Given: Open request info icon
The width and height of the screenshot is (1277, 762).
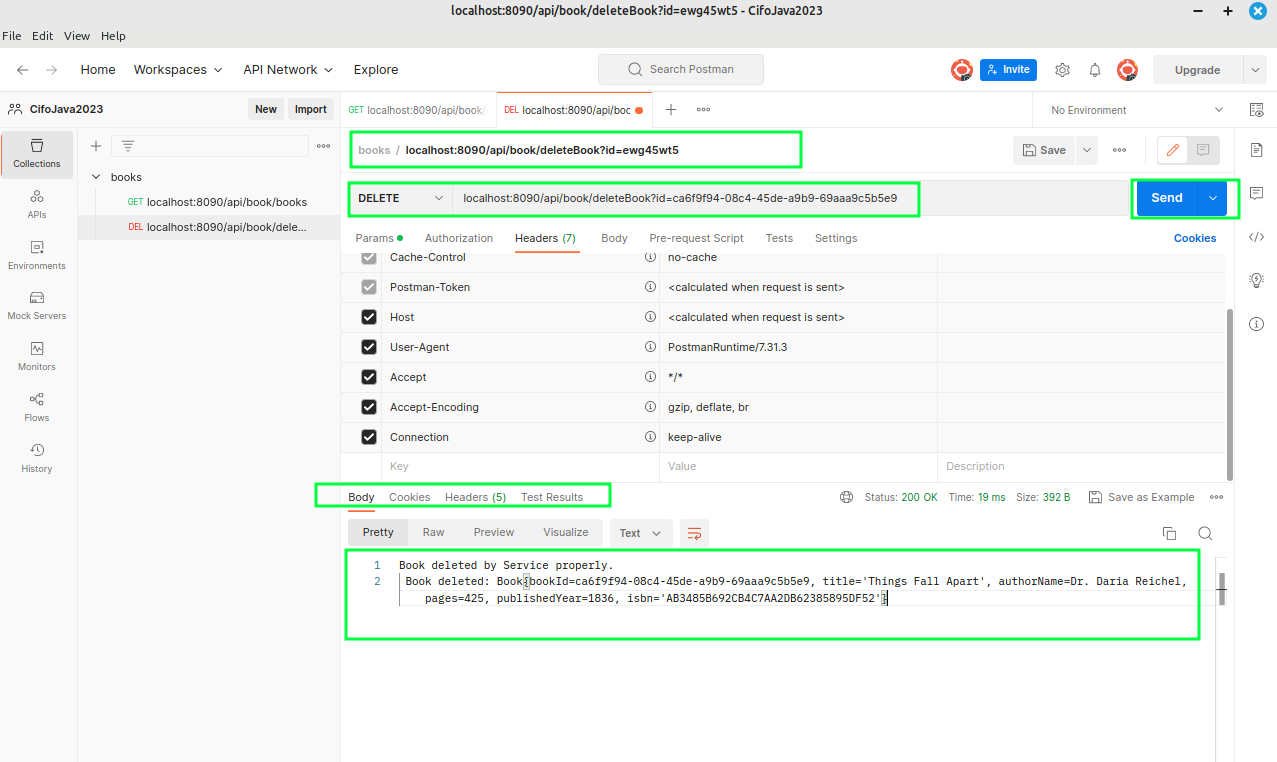Looking at the screenshot, I should [x=1257, y=324].
